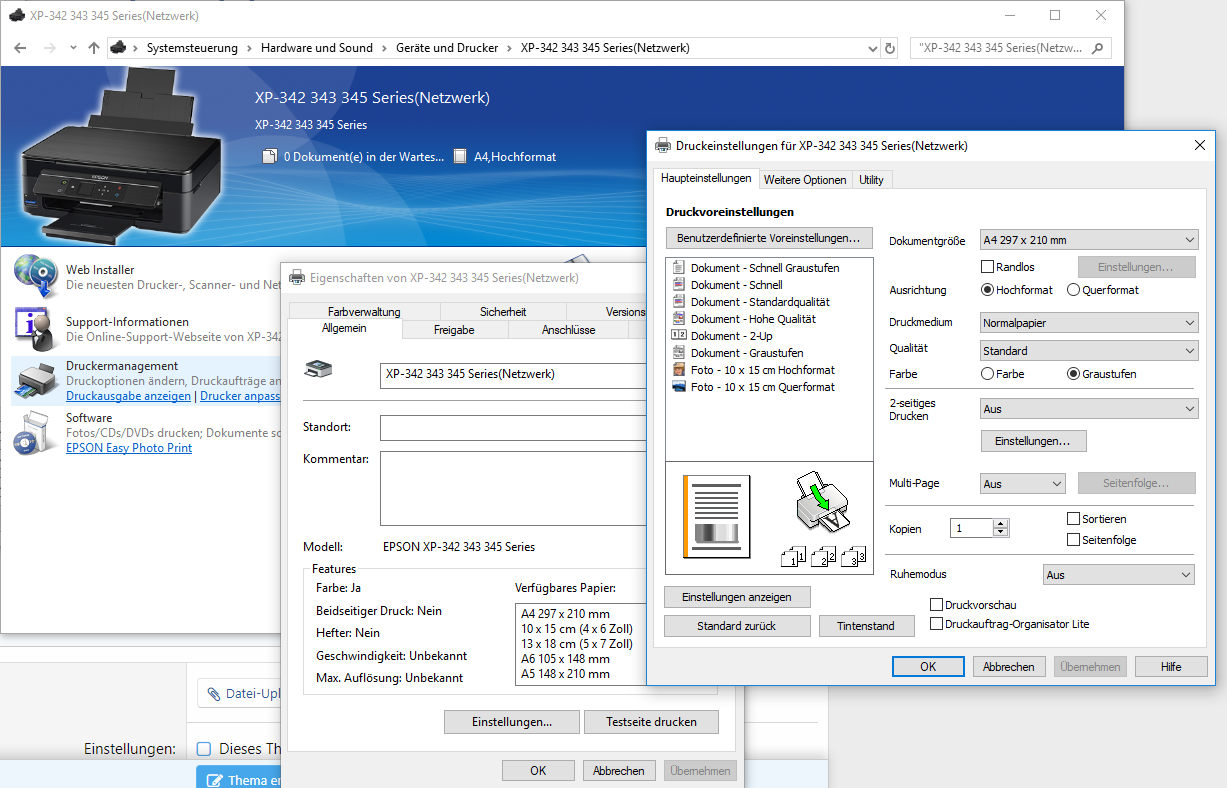Click the Druckermanagement printer icon
This screenshot has width=1227, height=788.
(36, 381)
